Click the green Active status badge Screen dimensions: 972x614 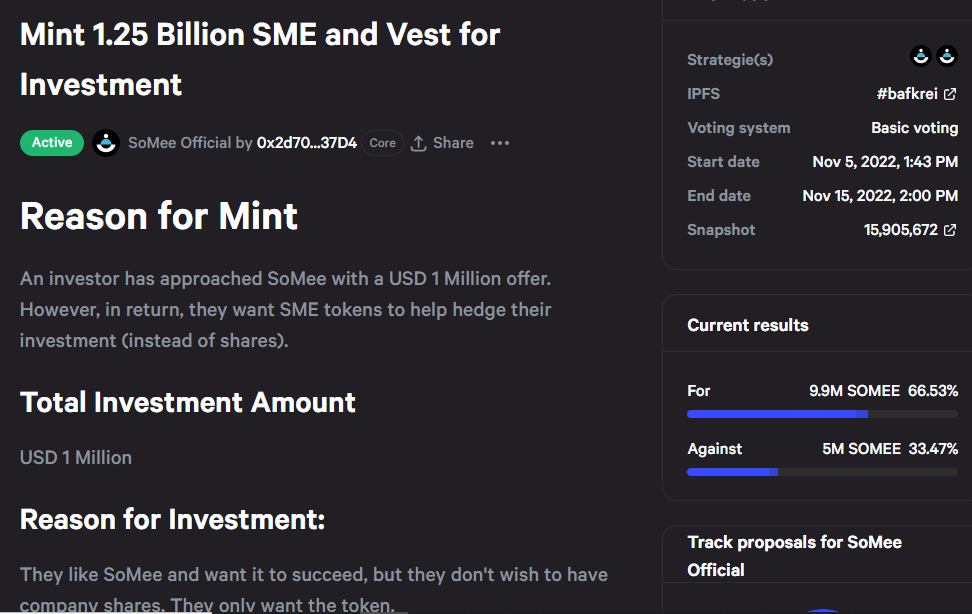click(x=52, y=143)
